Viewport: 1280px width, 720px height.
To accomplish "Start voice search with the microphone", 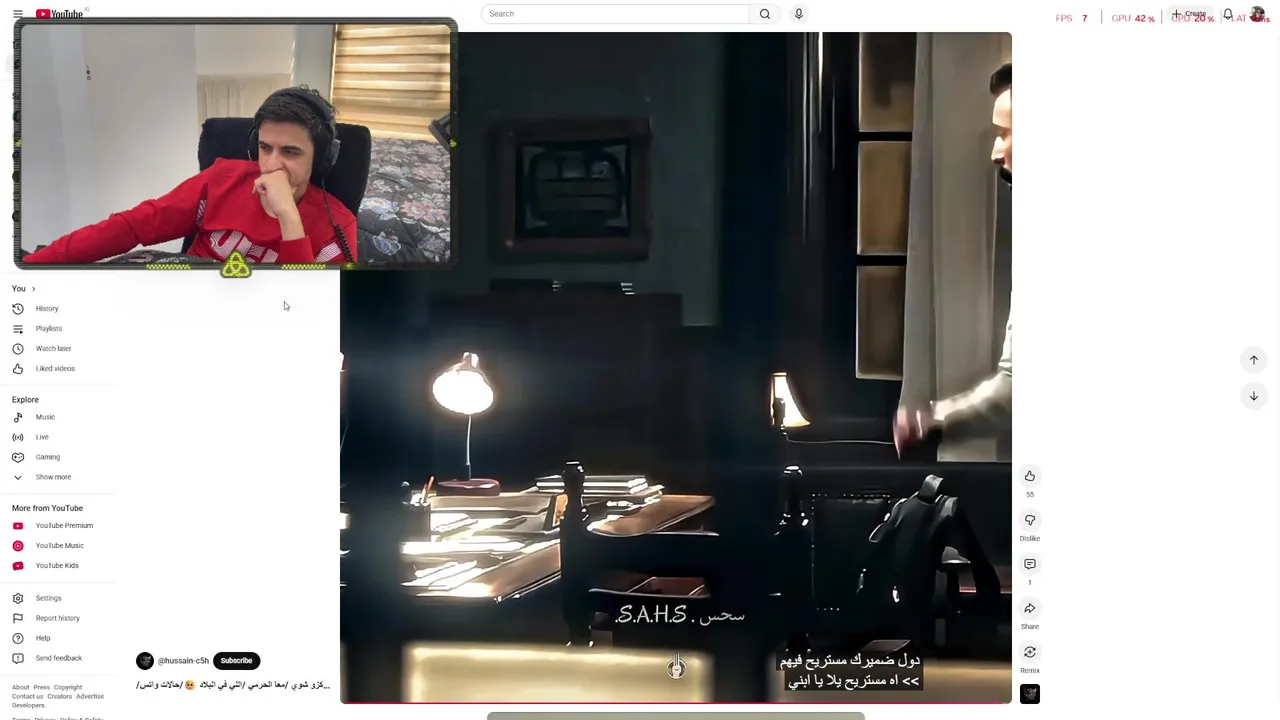I will [x=798, y=14].
